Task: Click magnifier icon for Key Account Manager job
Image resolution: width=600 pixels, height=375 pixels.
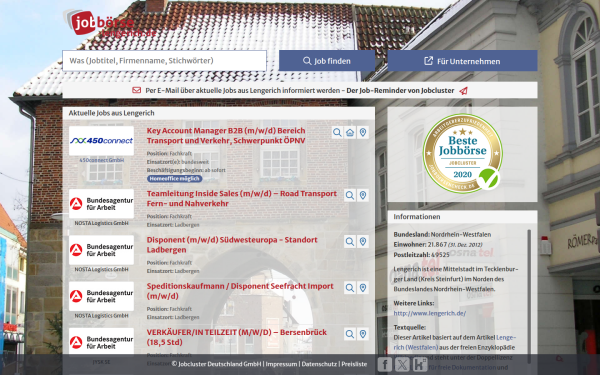Action: click(x=337, y=132)
